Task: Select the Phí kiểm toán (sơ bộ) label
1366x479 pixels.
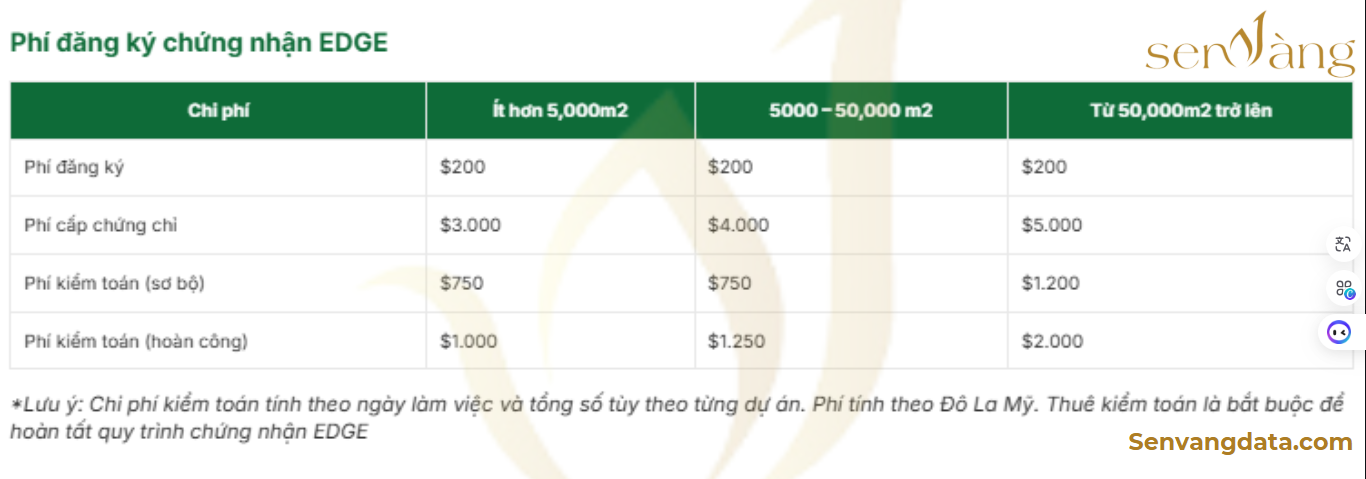Action: pyautogui.click(x=114, y=283)
